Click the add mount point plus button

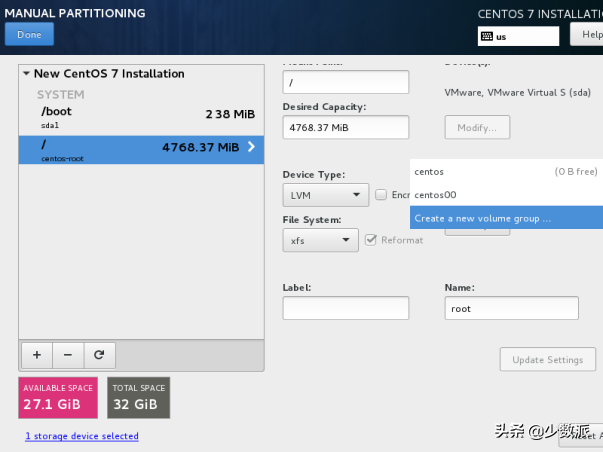click(x=37, y=354)
